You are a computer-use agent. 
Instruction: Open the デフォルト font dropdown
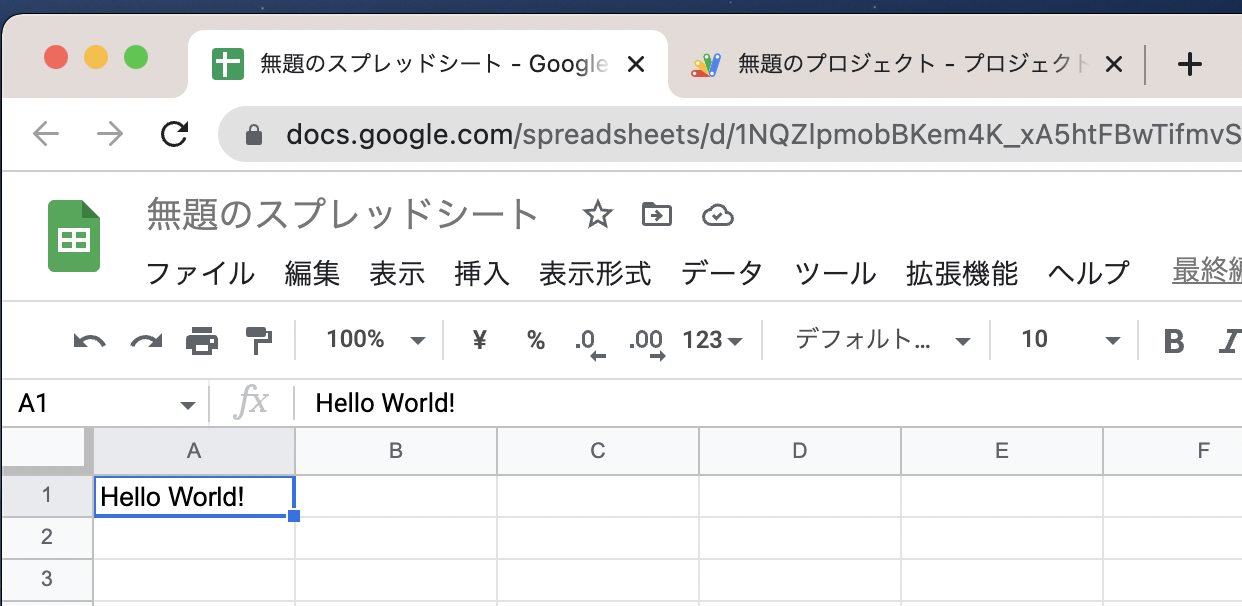883,340
